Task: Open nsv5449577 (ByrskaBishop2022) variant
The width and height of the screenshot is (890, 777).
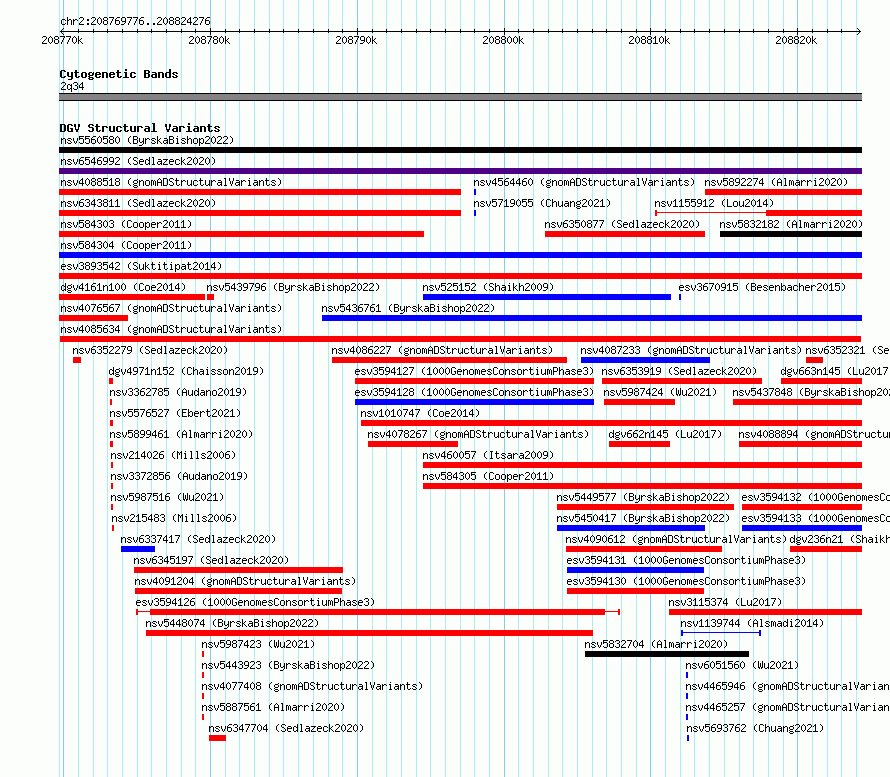Action: (x=645, y=507)
